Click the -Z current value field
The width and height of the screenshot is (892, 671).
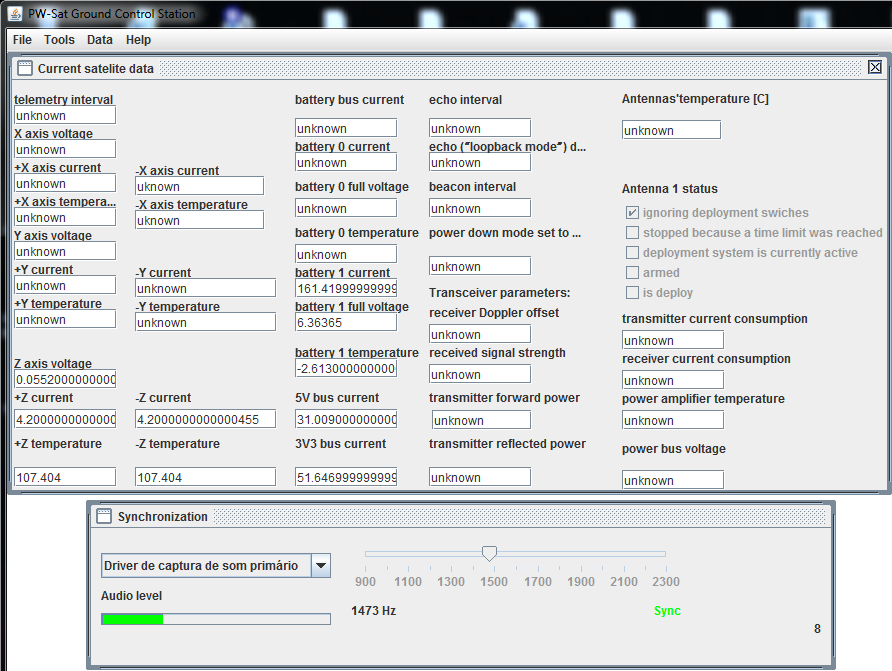(205, 420)
